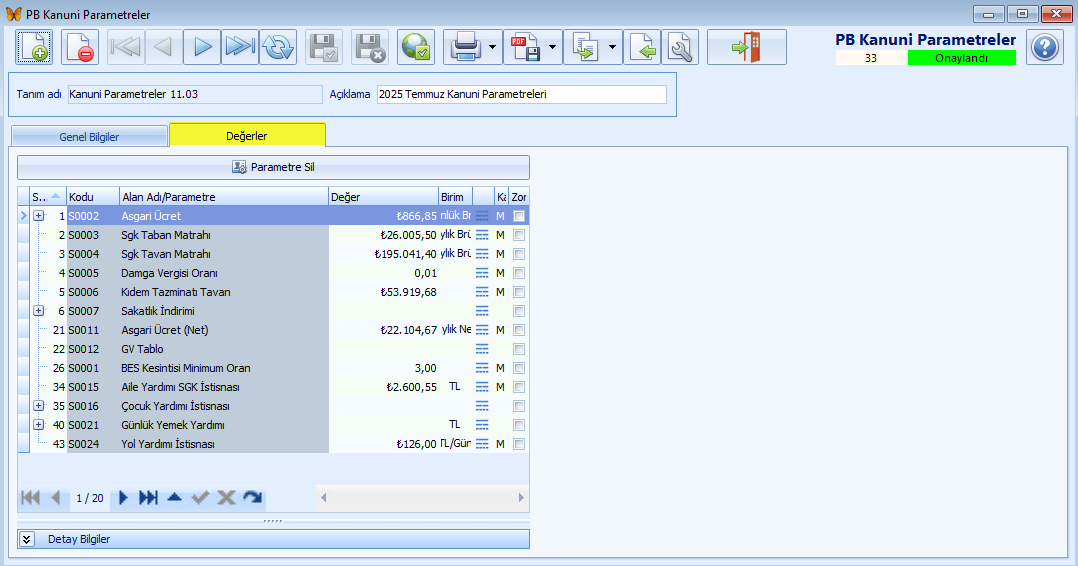Toggle Zor checkbox for Asgari Ücret row
This screenshot has height=566, width=1078.
coord(519,216)
